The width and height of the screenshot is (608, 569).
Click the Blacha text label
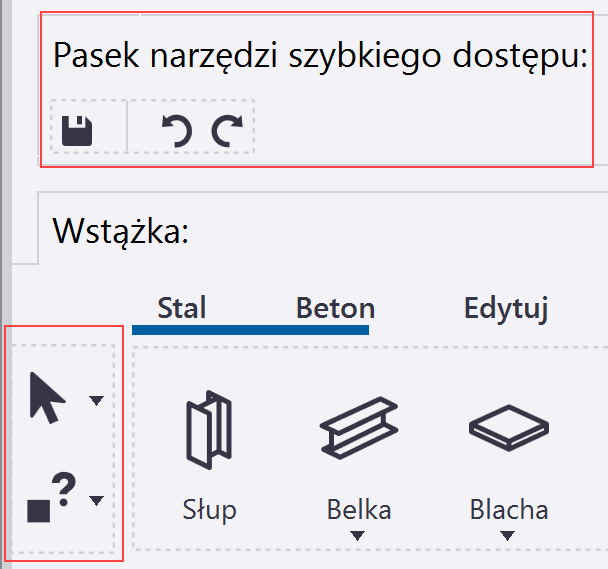tap(508, 509)
